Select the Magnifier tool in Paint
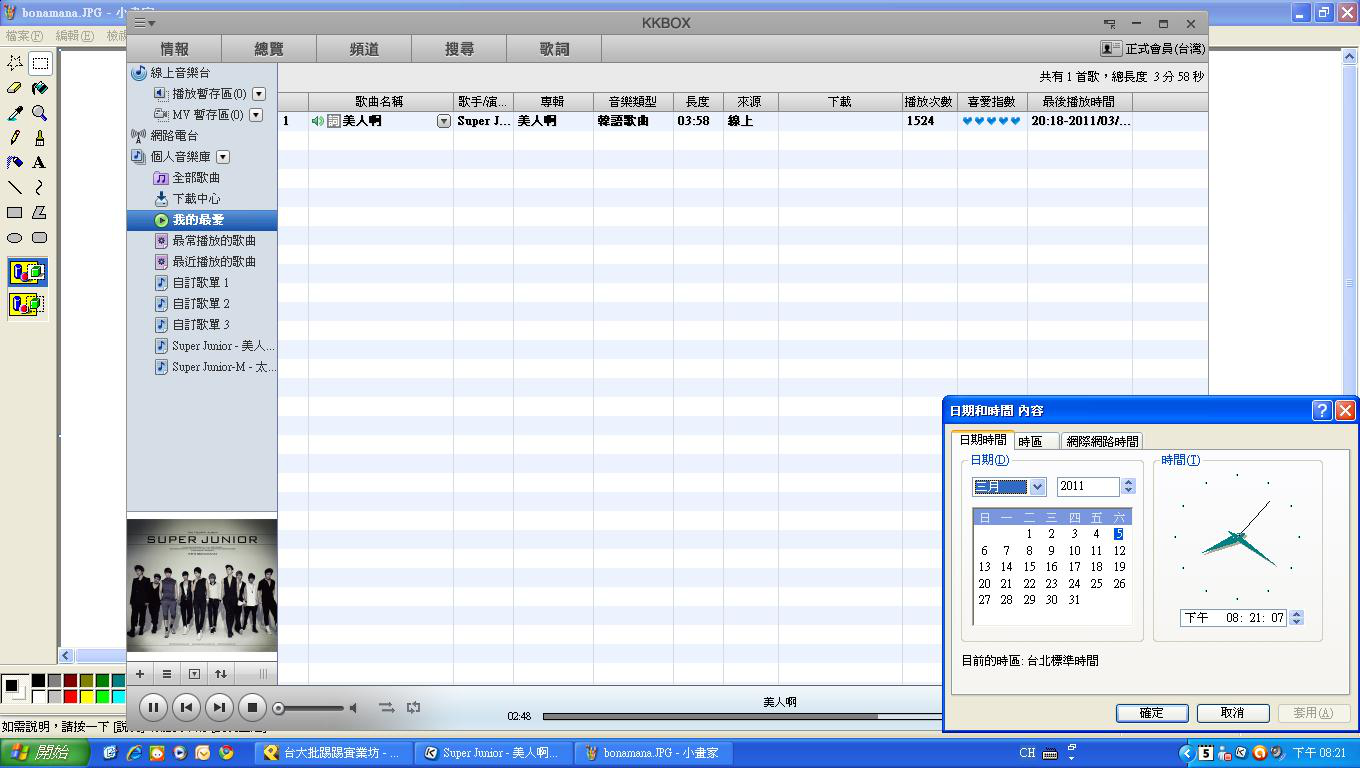Image resolution: width=1360 pixels, height=768 pixels. (39, 113)
